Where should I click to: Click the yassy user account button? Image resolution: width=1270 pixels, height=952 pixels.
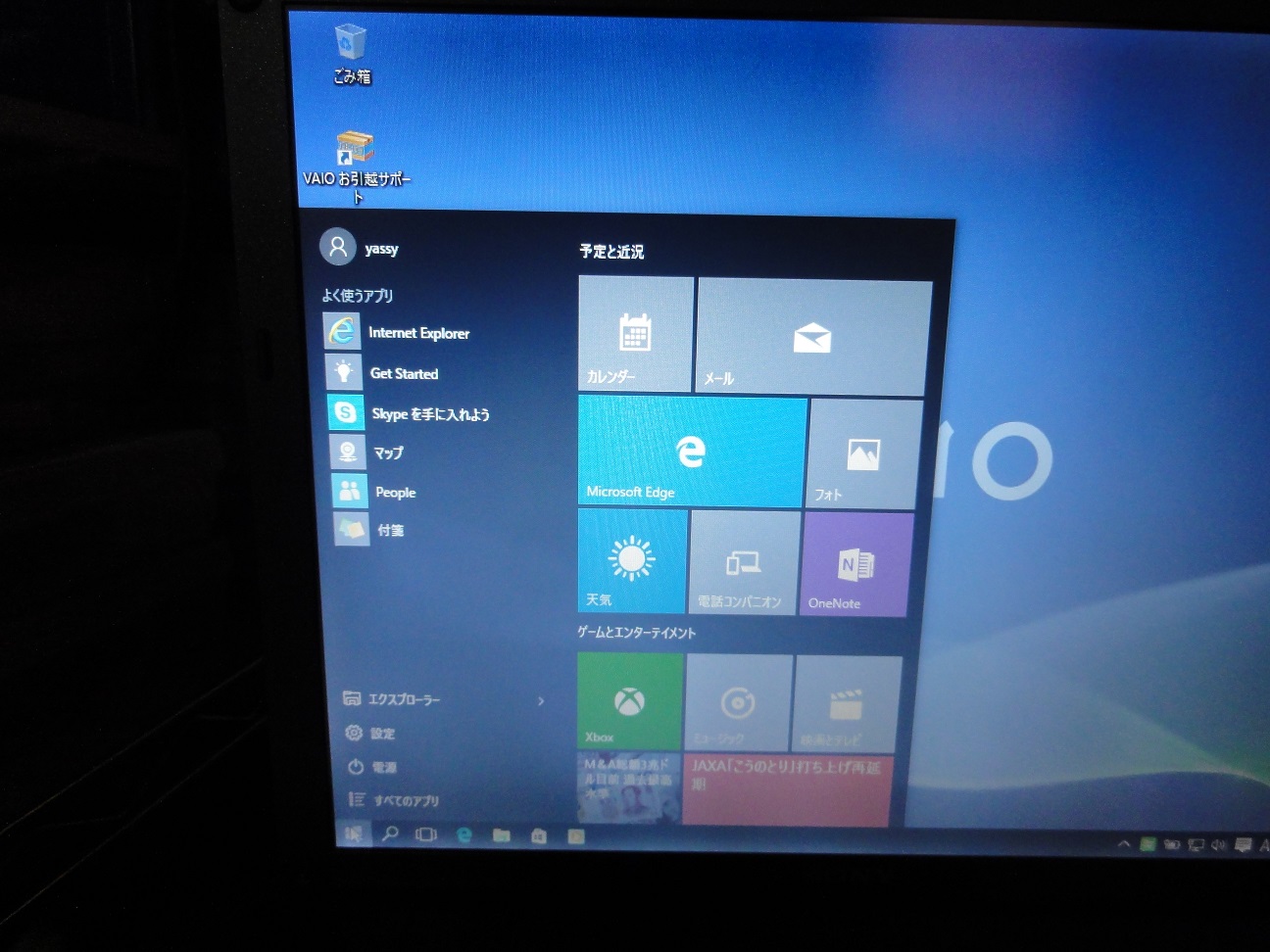(360, 248)
